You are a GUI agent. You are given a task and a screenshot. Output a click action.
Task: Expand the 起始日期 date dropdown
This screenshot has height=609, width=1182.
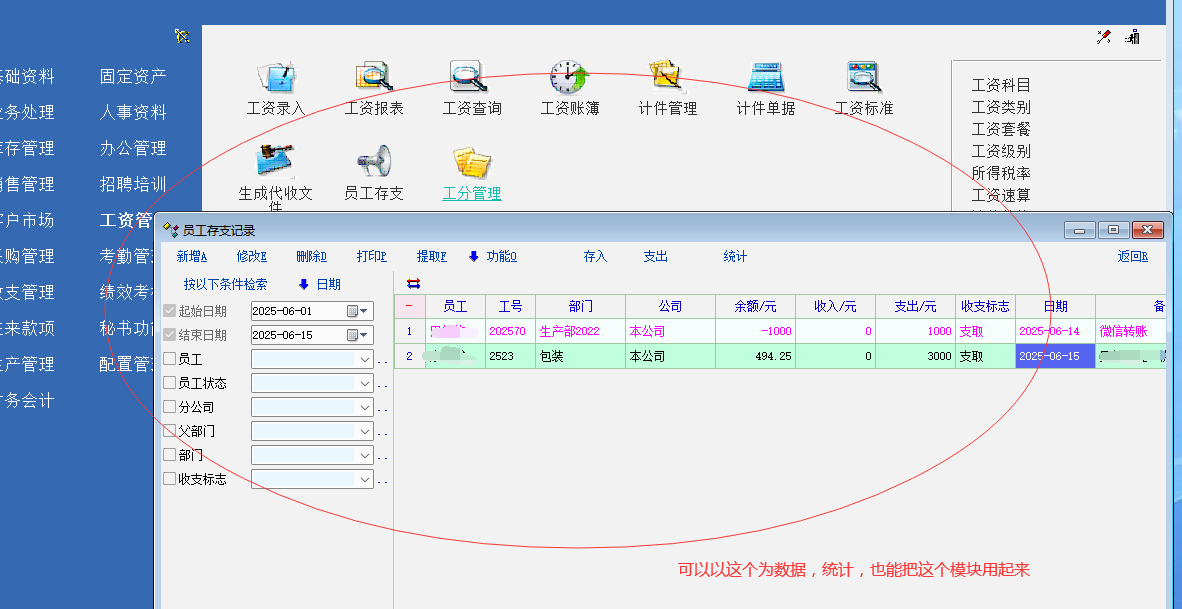click(x=365, y=311)
